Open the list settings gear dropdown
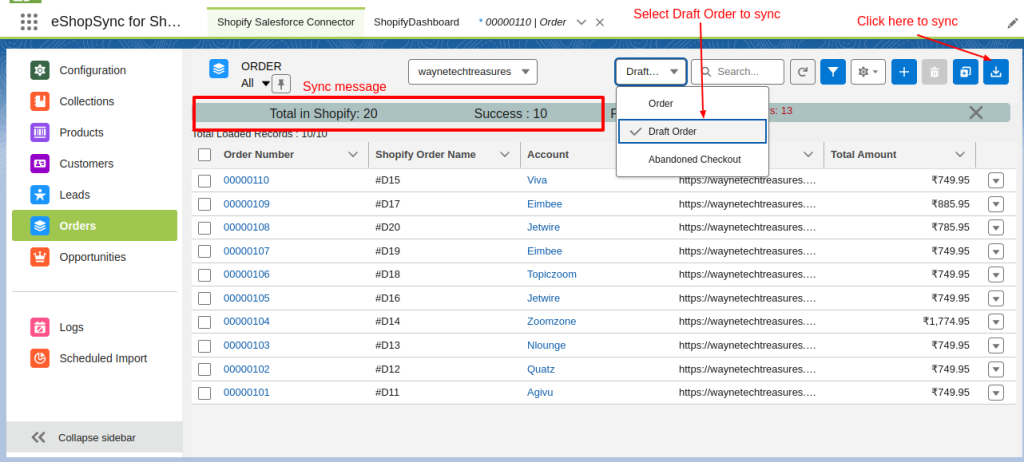The height and width of the screenshot is (462, 1024). [868, 72]
